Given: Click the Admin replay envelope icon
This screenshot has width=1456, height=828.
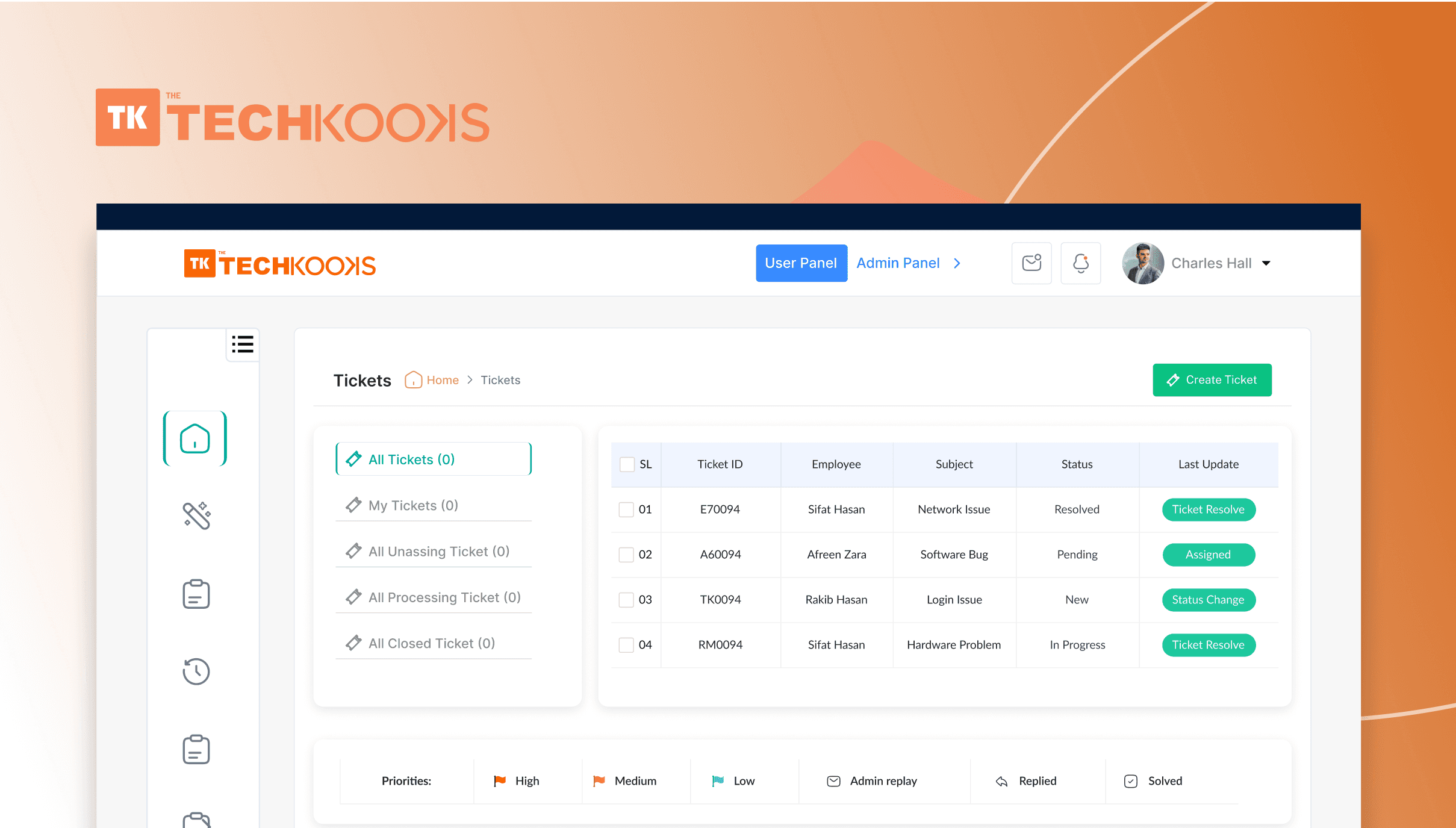Looking at the screenshot, I should [833, 781].
